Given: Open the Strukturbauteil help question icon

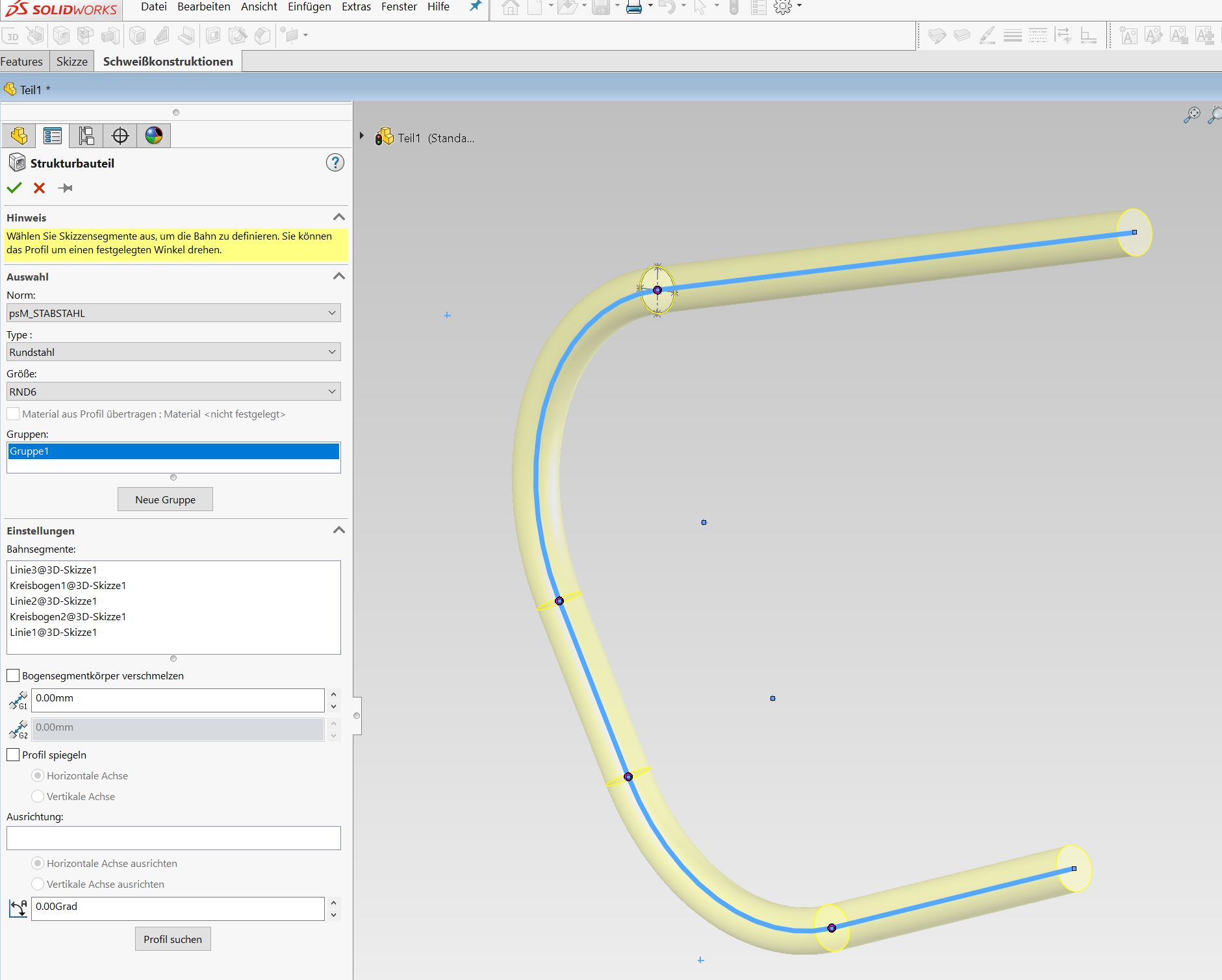Looking at the screenshot, I should click(335, 163).
